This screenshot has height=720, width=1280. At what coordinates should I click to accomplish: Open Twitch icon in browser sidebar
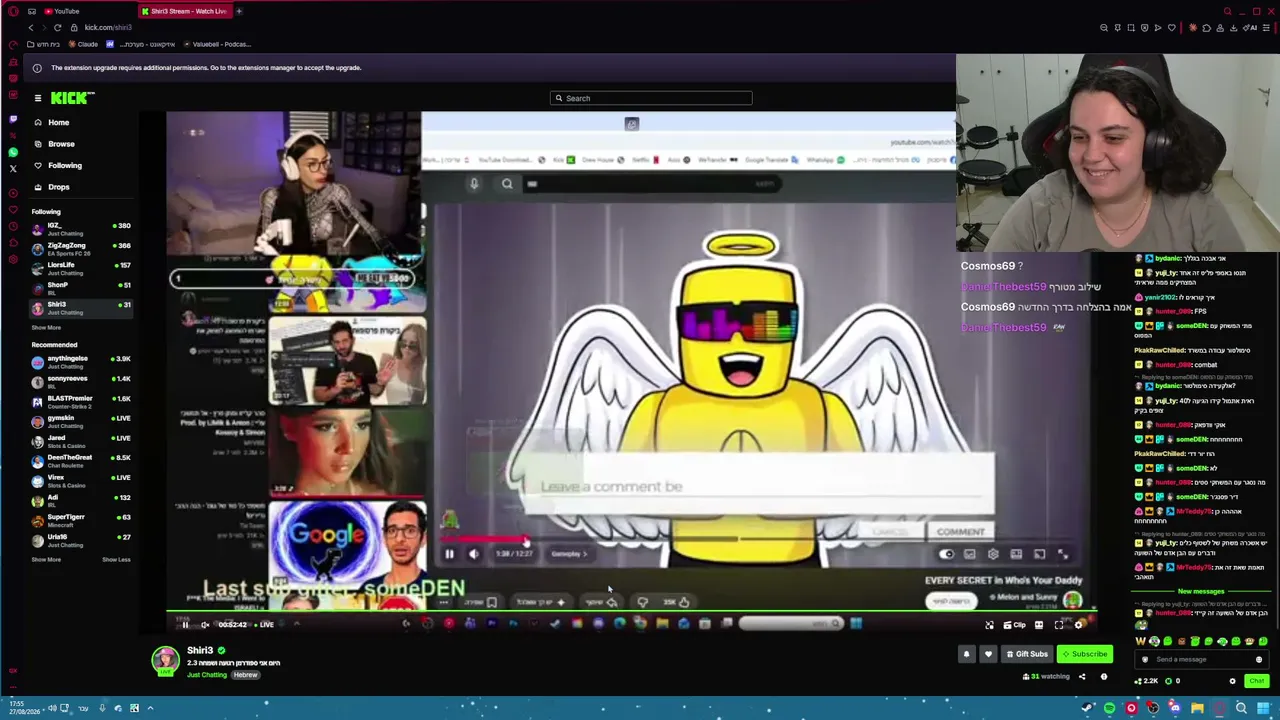click(13, 119)
